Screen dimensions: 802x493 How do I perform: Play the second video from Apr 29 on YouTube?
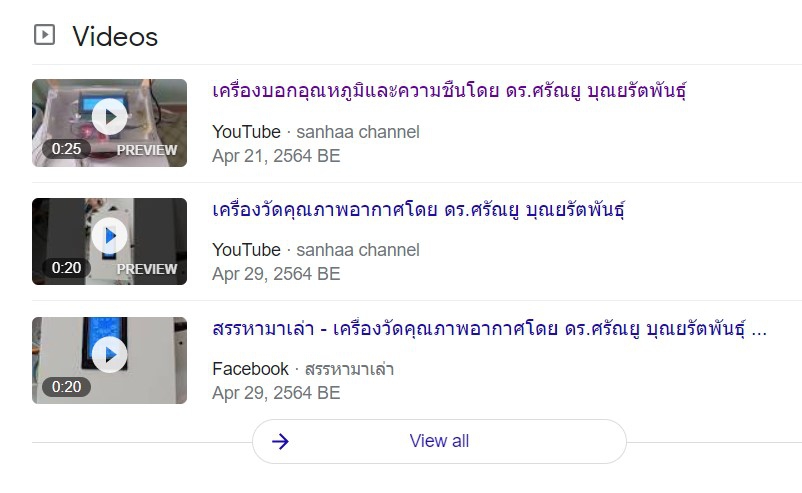coord(109,238)
